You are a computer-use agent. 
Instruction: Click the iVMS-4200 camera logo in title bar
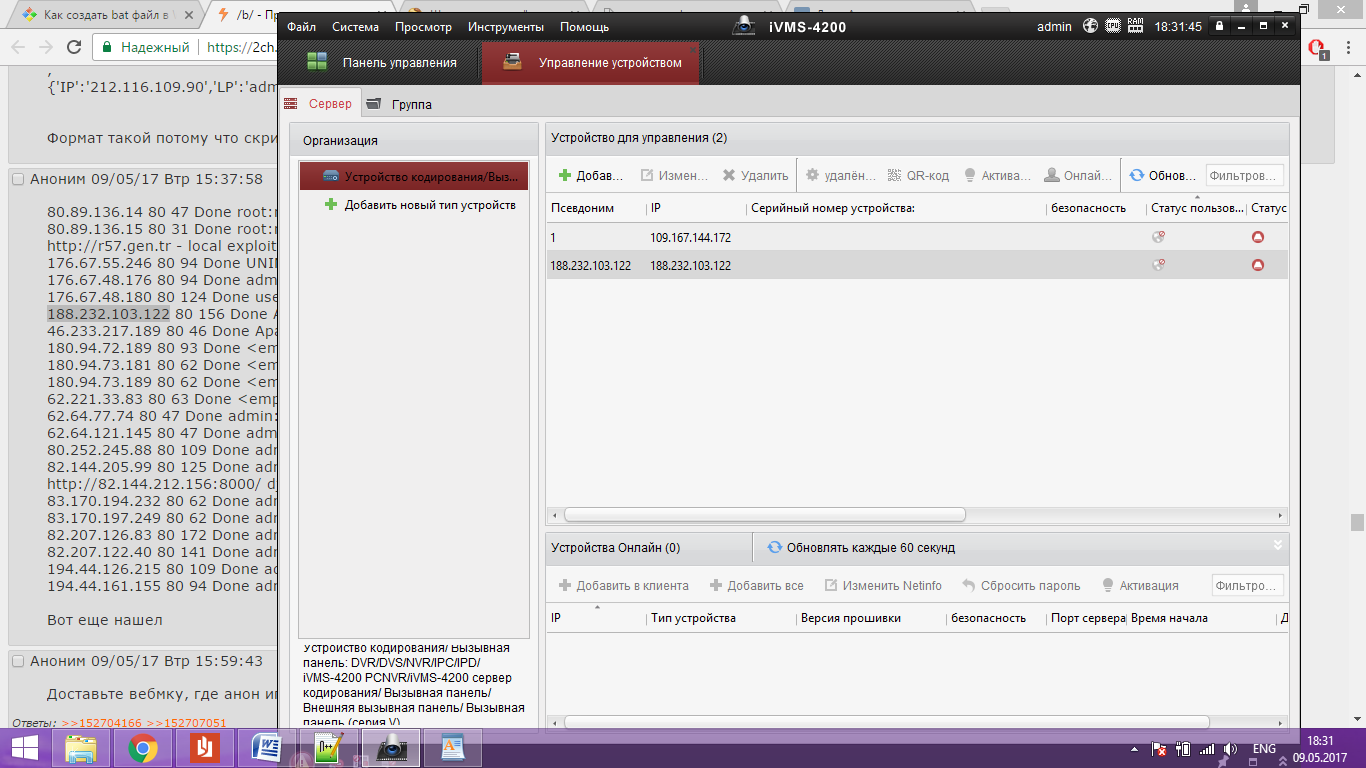(x=744, y=26)
